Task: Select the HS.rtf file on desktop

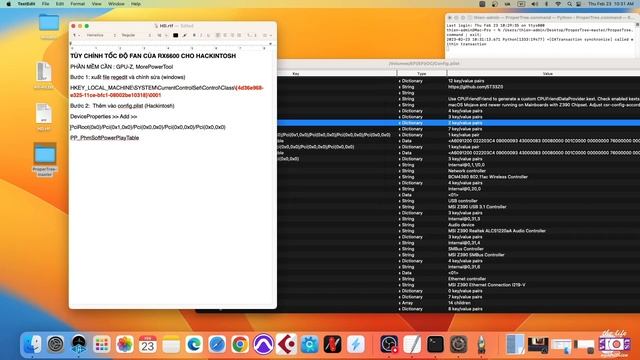Action: pos(44,117)
